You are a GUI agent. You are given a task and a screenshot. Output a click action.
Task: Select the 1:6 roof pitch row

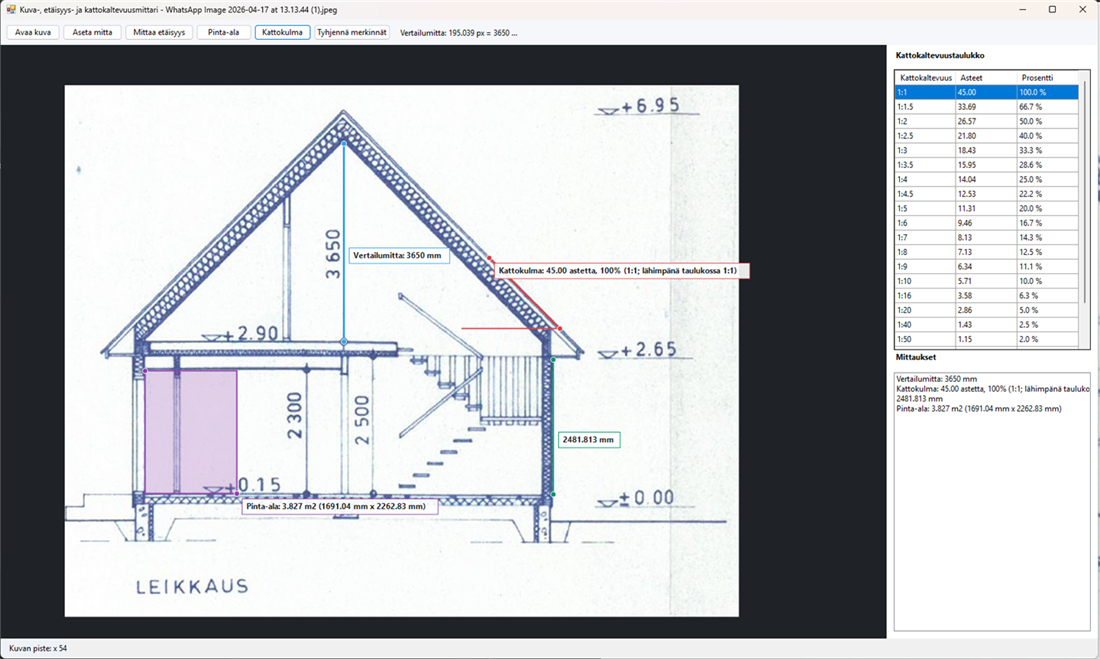click(987, 222)
